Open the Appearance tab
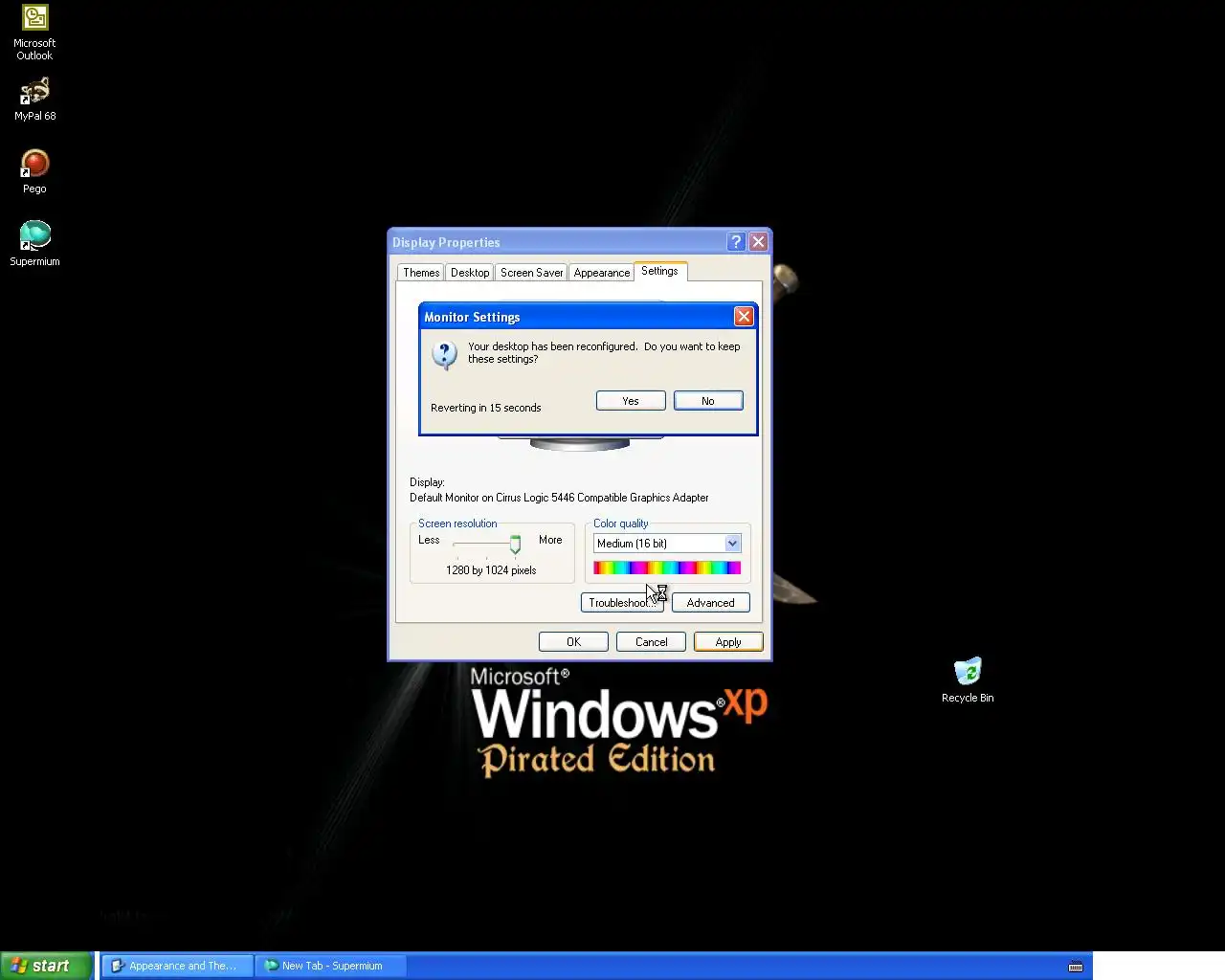The image size is (1225, 980). click(602, 273)
